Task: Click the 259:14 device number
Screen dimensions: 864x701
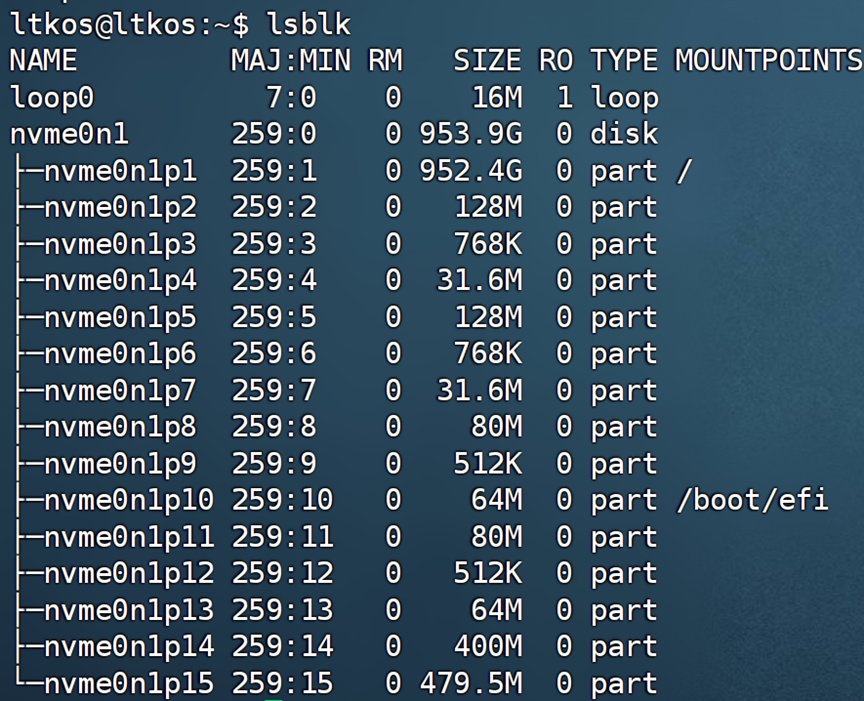Action: (282, 647)
